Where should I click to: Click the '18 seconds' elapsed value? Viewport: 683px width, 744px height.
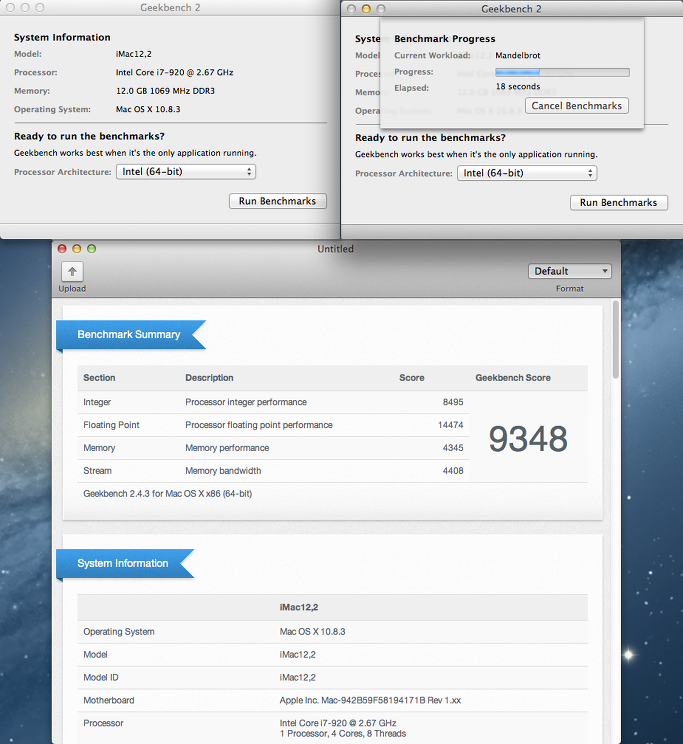tap(518, 86)
